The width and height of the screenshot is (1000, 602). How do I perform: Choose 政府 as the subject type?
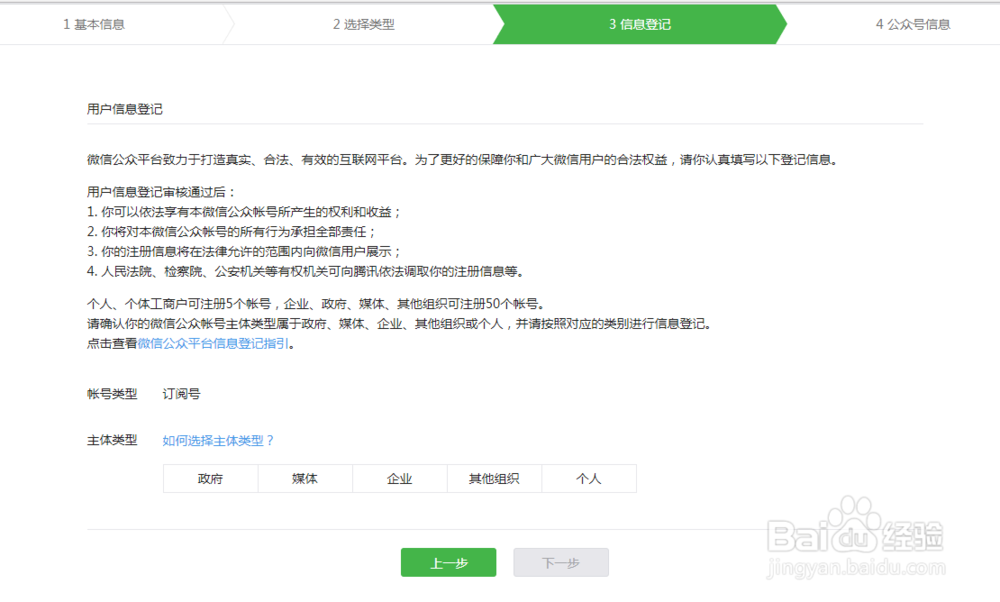[210, 478]
